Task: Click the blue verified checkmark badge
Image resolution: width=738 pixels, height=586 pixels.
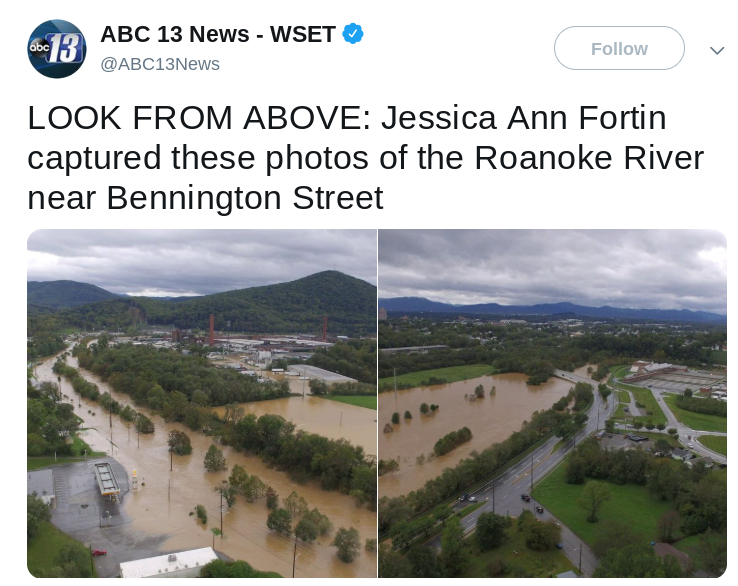Action: 353,34
